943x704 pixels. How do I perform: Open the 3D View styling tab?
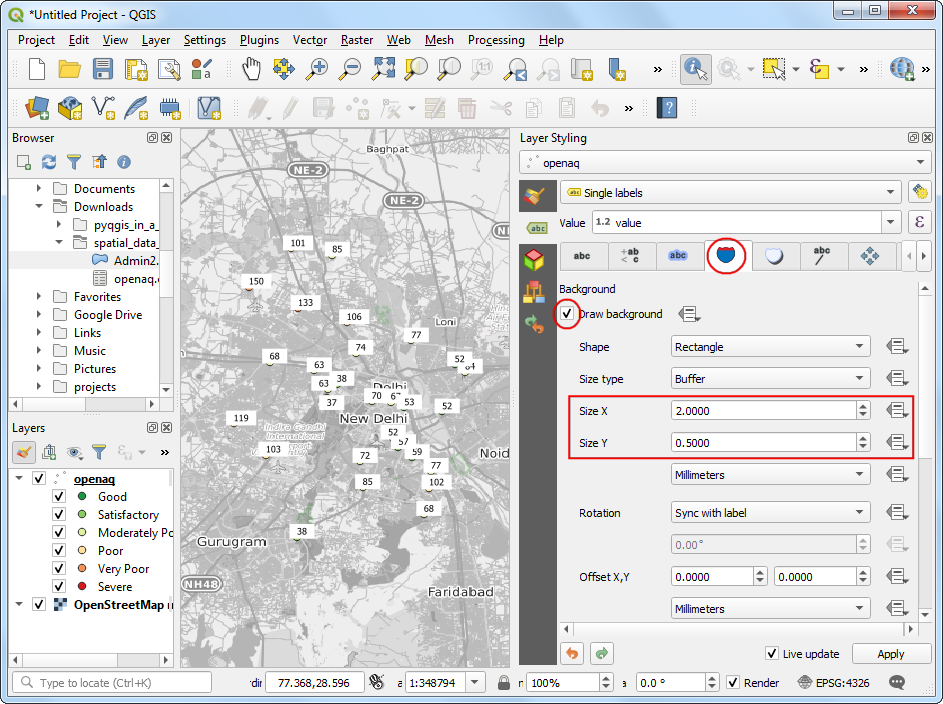[535, 259]
